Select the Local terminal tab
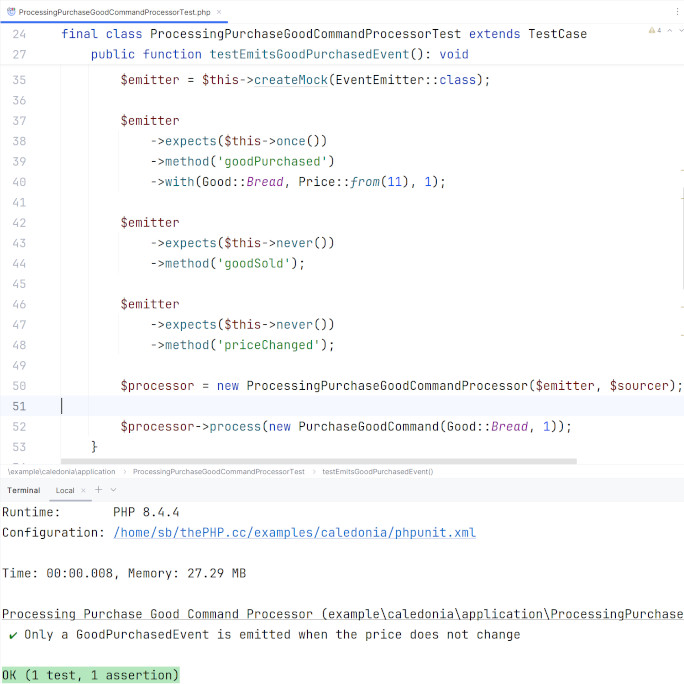Image resolution: width=684 pixels, height=684 pixels. pos(65,490)
